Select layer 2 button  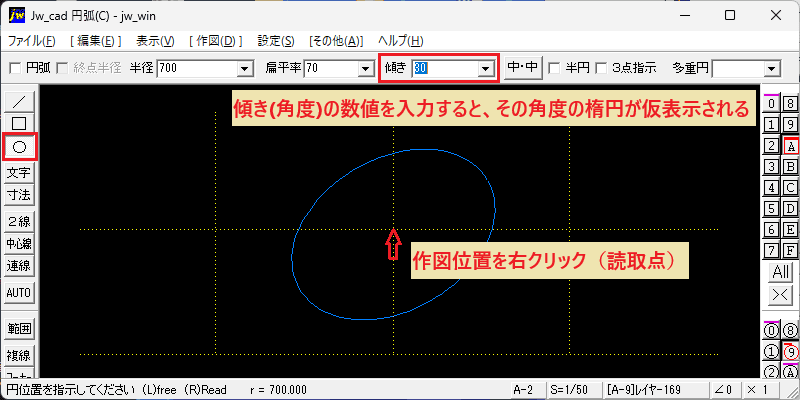[x=771, y=146]
